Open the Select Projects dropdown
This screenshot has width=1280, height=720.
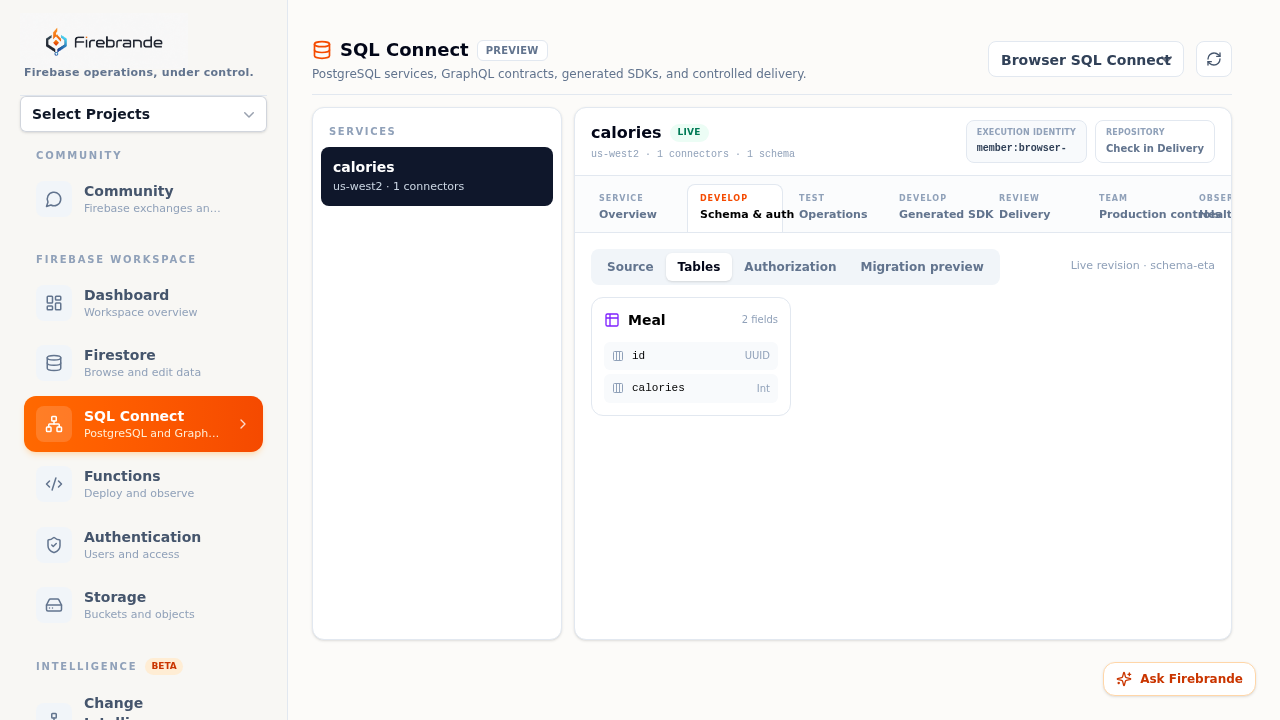click(x=143, y=114)
